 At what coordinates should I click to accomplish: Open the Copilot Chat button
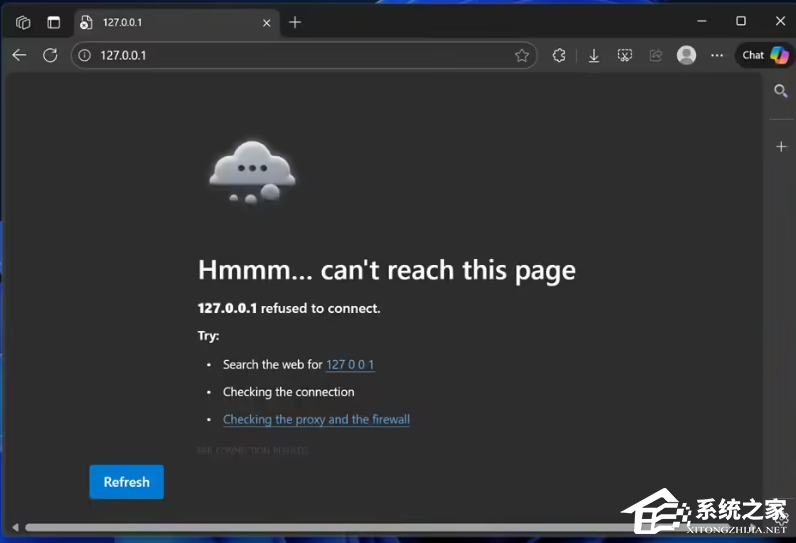[x=765, y=55]
